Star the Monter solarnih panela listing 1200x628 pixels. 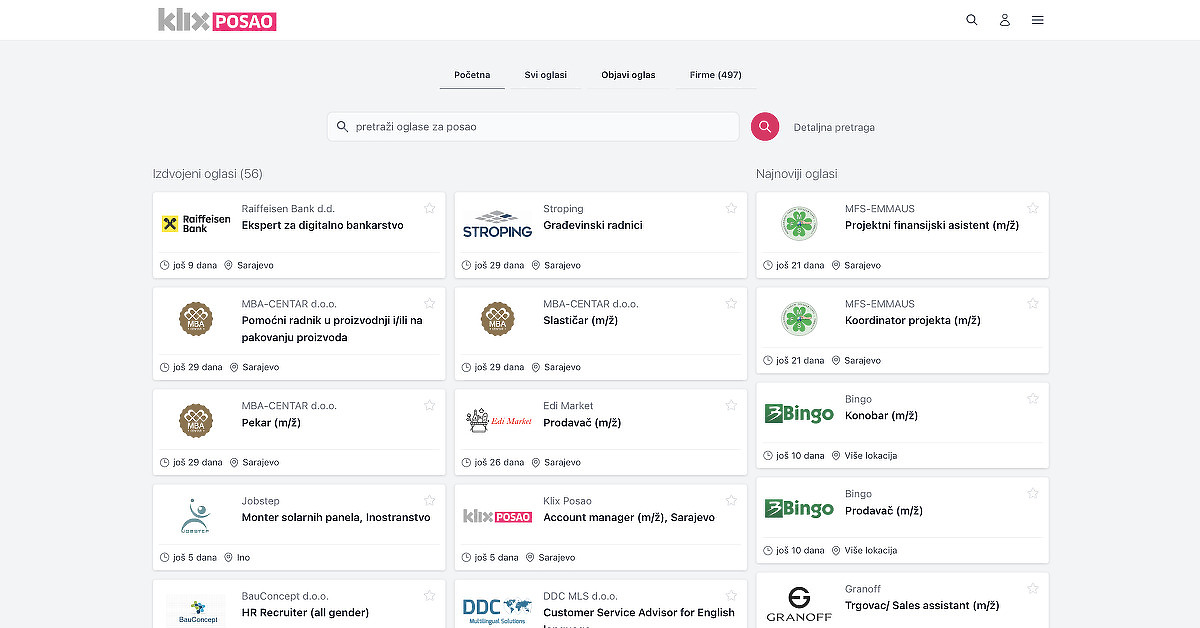(x=429, y=500)
